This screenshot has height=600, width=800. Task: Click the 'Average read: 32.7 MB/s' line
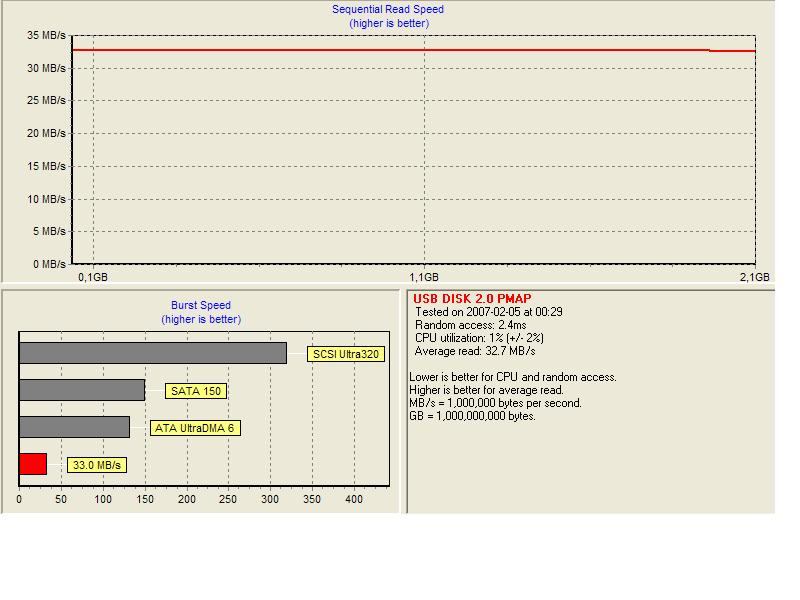pos(475,351)
